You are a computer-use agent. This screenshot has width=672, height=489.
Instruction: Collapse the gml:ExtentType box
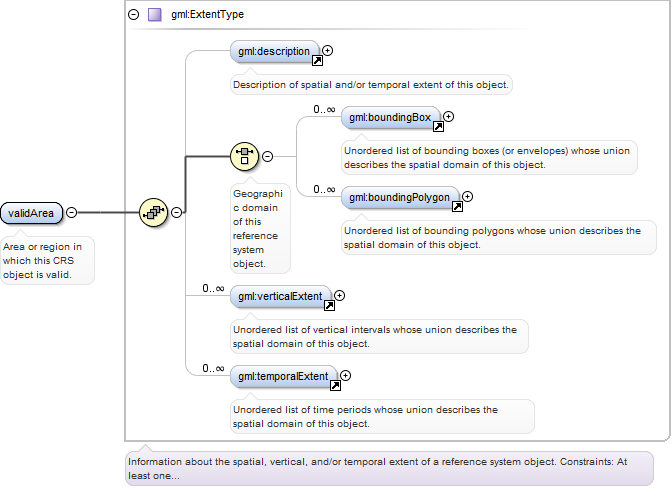(x=134, y=15)
